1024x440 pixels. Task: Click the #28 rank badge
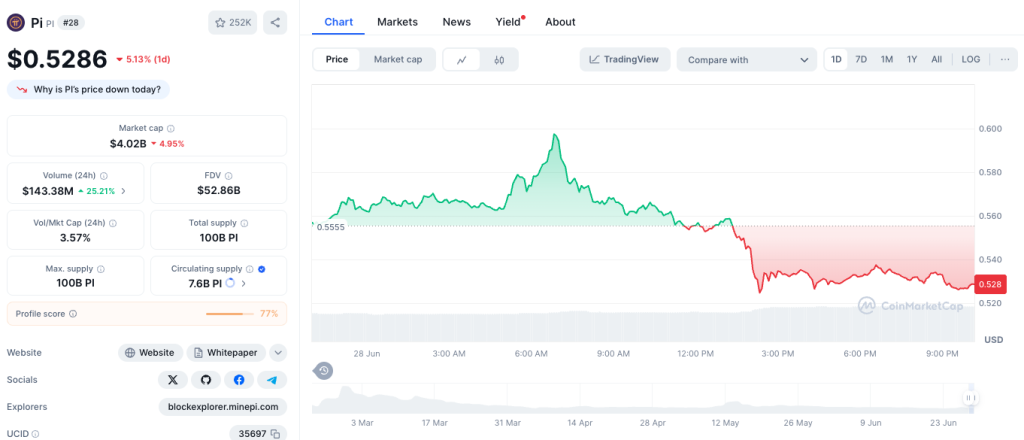point(71,23)
